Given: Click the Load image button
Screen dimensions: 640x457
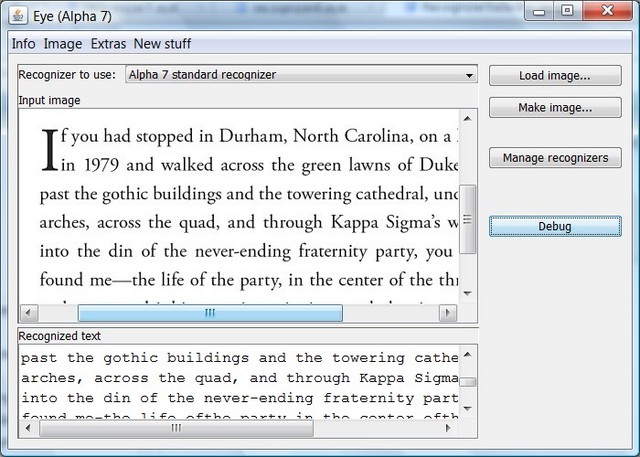Looking at the screenshot, I should tap(554, 76).
